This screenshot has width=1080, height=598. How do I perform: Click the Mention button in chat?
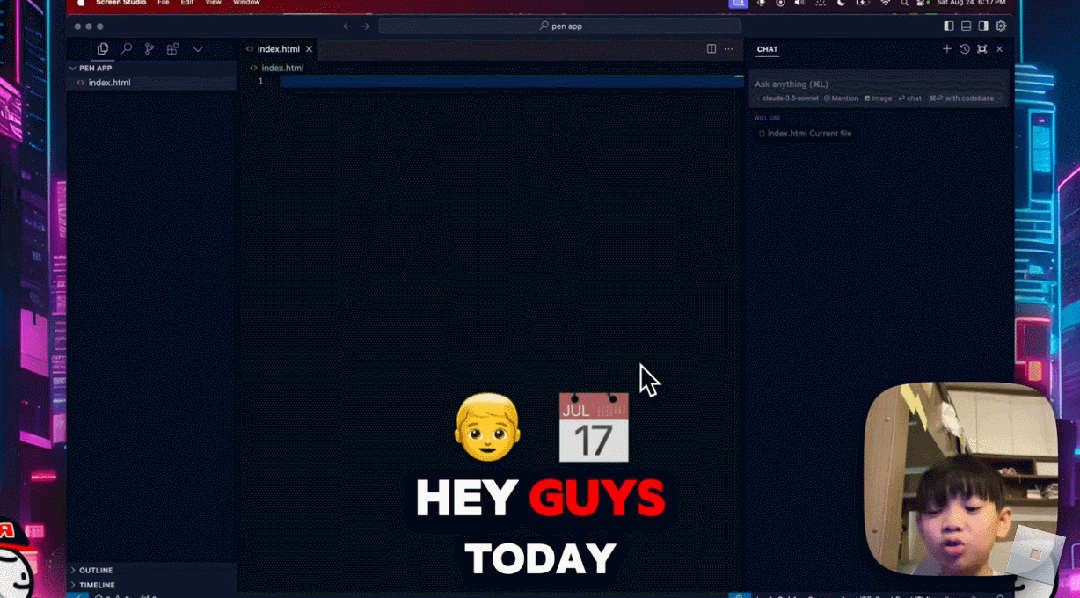(x=841, y=98)
